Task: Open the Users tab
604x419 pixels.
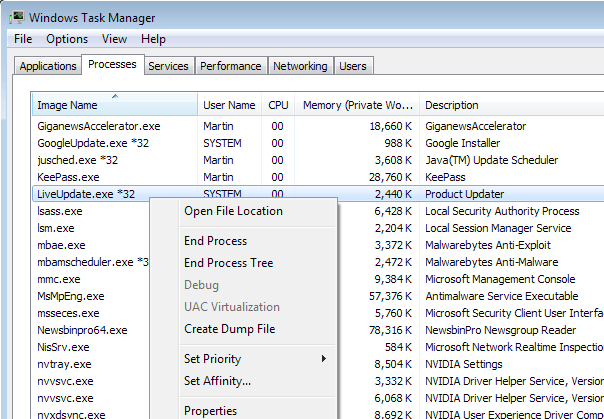Action: coord(353,66)
